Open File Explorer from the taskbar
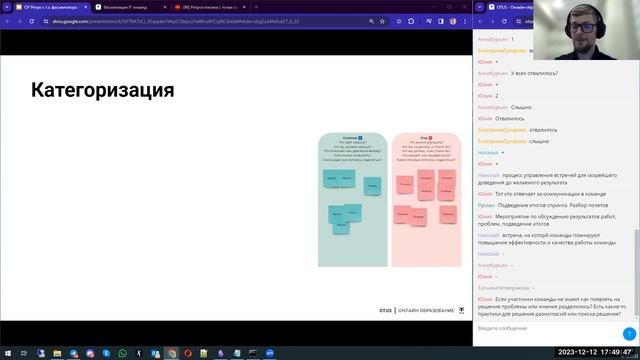 57,353
